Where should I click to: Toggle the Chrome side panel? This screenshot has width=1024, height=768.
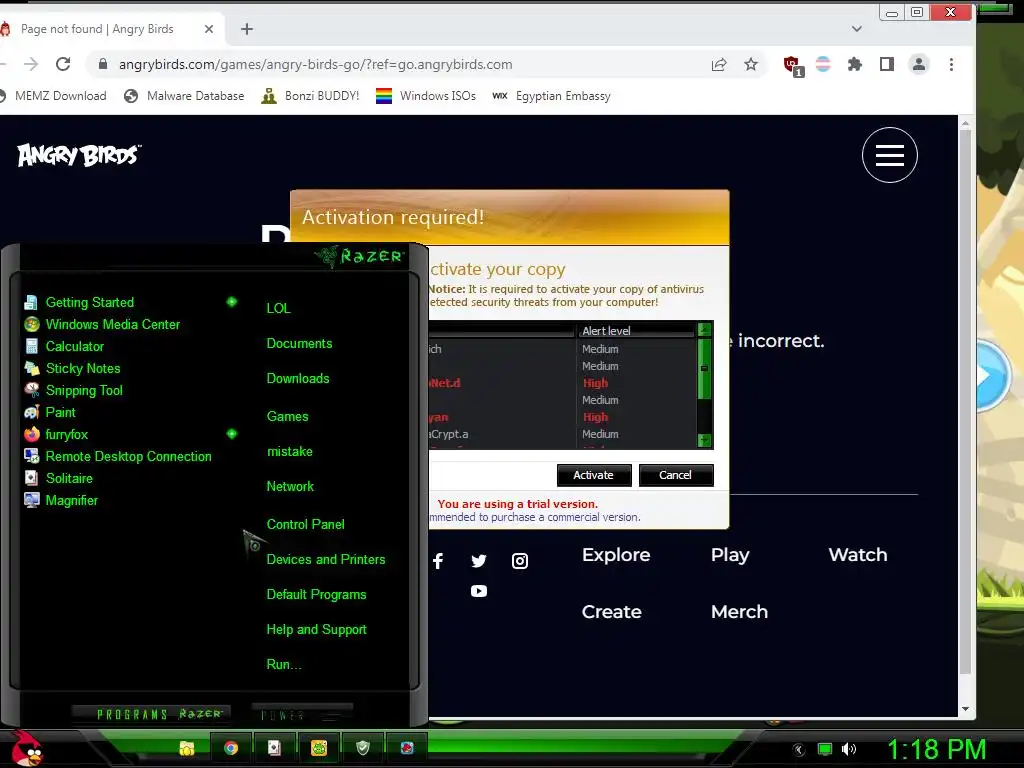(x=886, y=64)
